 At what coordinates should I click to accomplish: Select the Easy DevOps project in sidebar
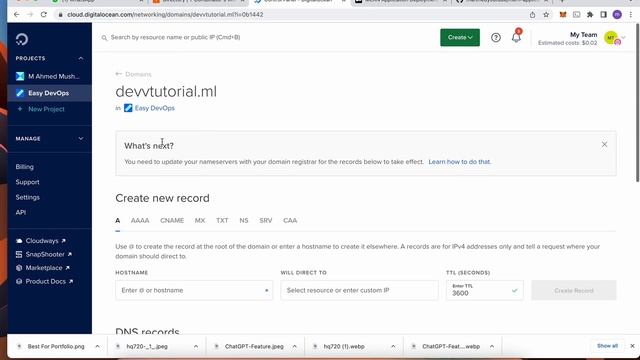pos(49,93)
